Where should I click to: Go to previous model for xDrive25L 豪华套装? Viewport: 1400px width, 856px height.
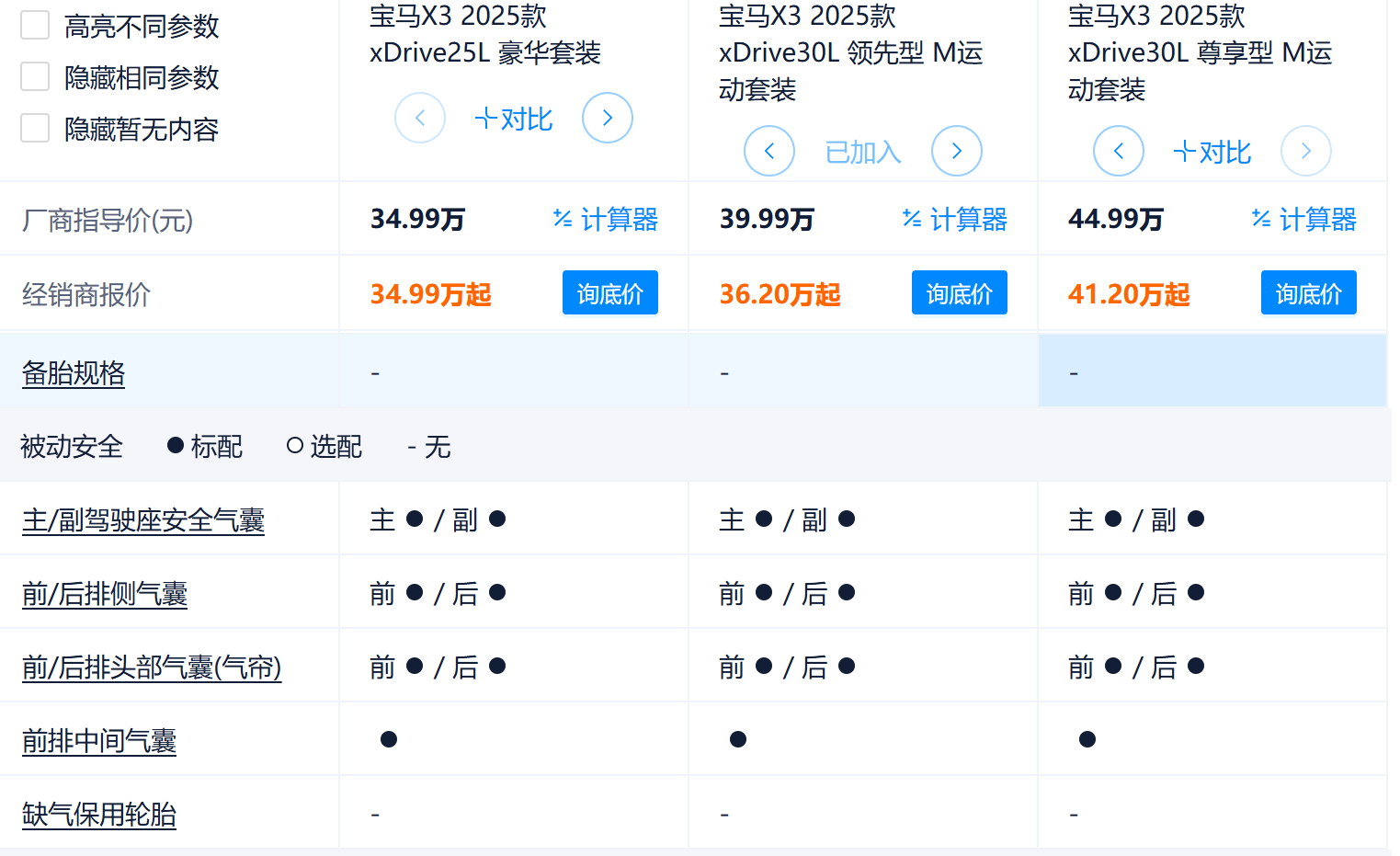(420, 118)
